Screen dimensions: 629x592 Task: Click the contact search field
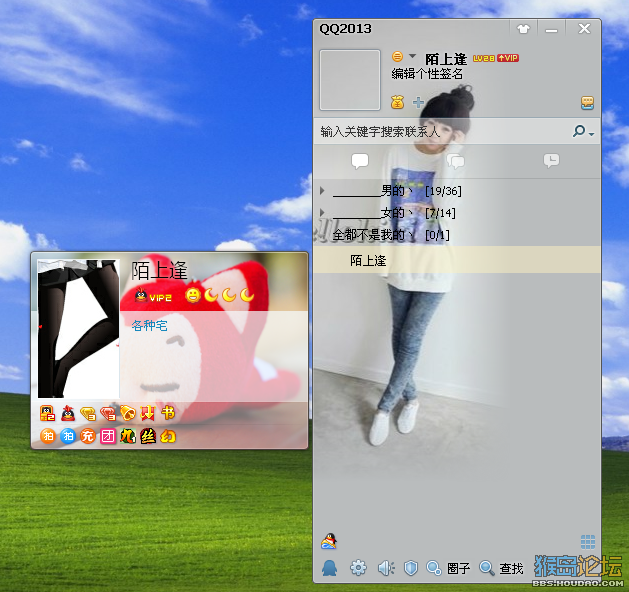click(x=441, y=132)
